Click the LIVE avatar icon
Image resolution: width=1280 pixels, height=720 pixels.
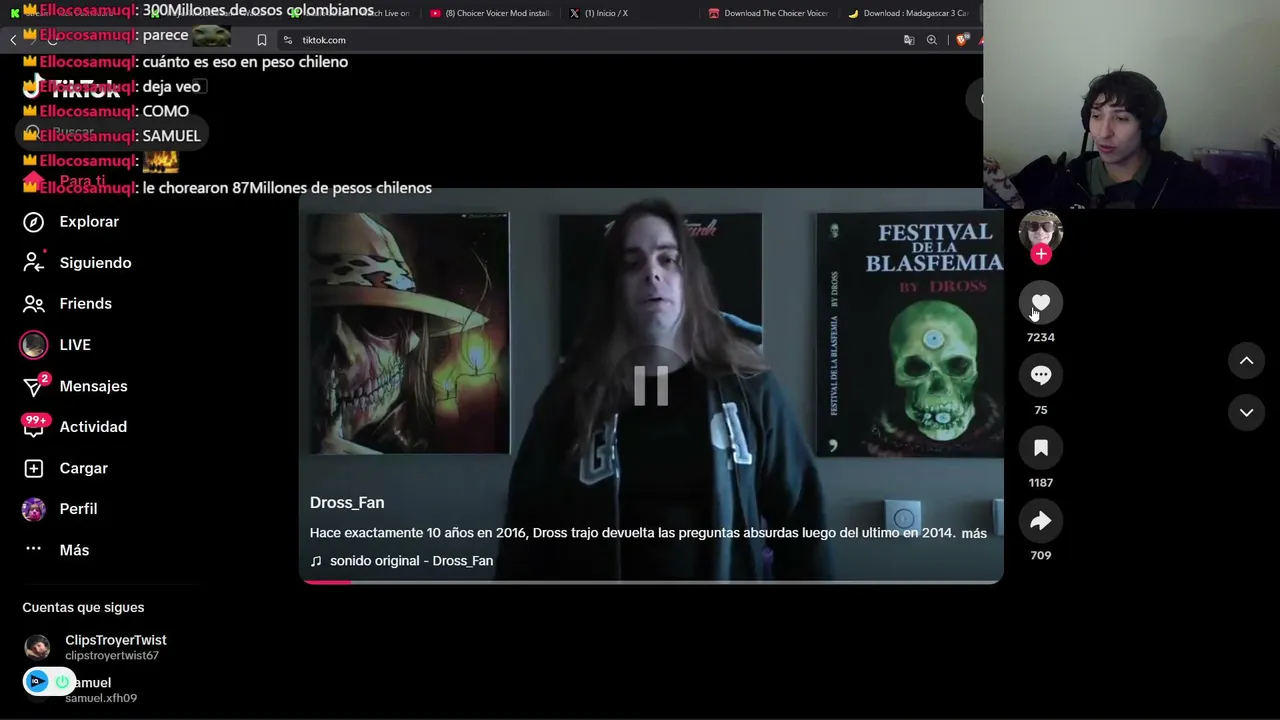pyautogui.click(x=34, y=345)
